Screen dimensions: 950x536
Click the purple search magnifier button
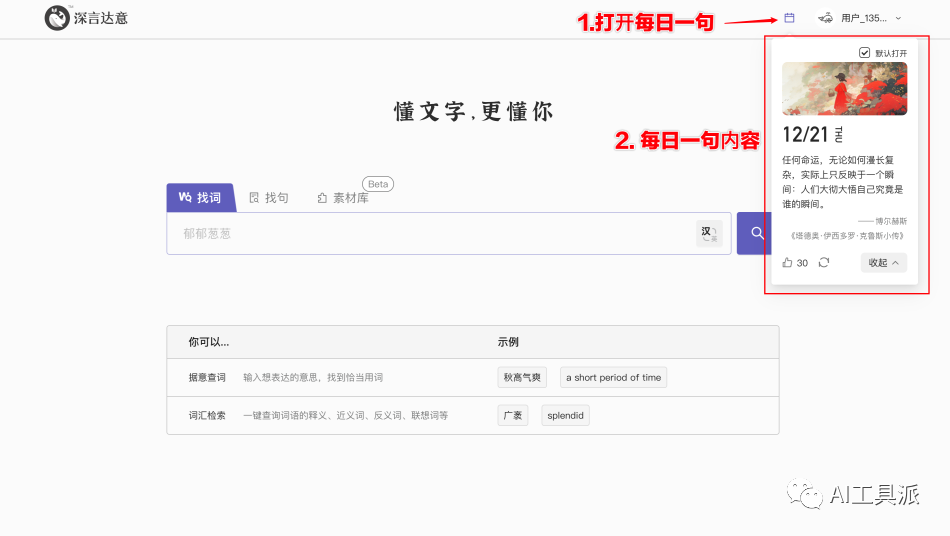(756, 233)
